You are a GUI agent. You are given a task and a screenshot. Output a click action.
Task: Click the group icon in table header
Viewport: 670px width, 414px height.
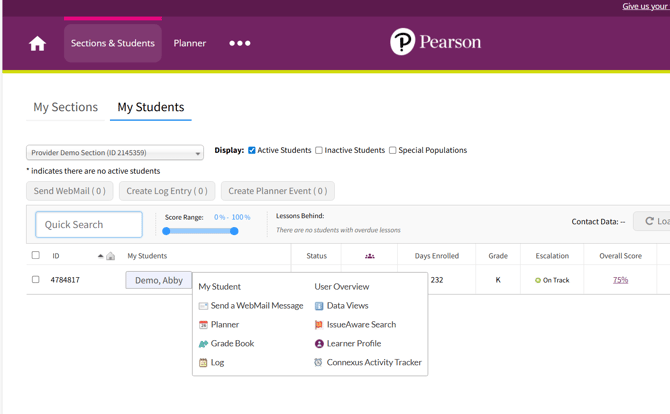(369, 256)
